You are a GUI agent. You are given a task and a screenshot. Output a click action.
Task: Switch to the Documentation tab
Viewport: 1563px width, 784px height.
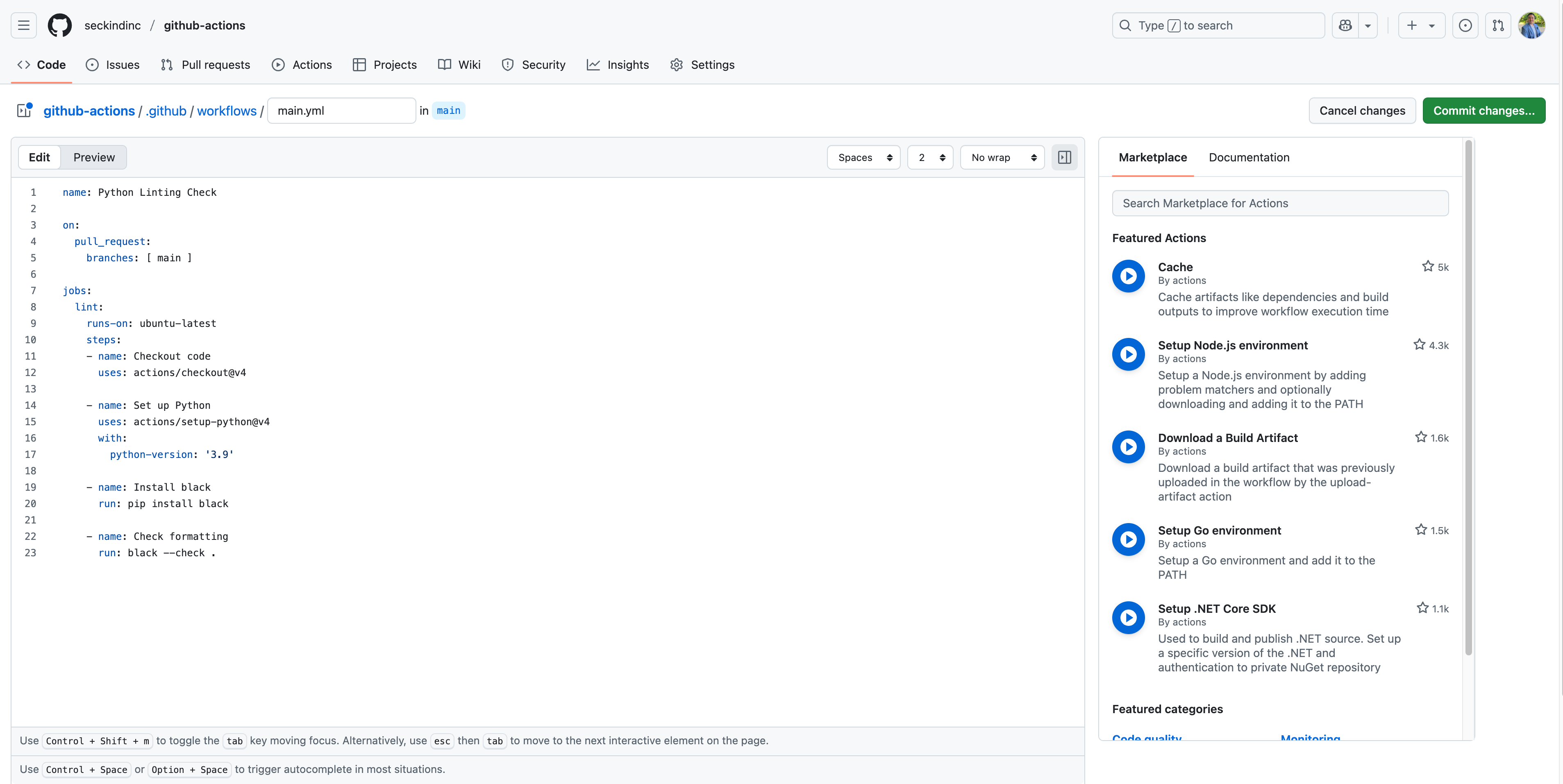point(1249,158)
